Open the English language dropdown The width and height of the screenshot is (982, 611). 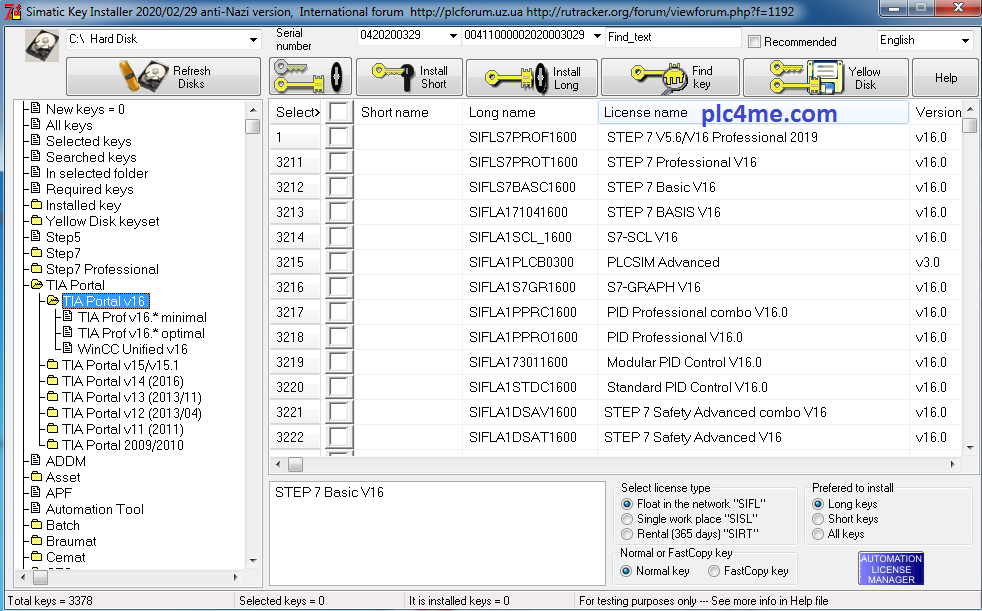coord(965,41)
